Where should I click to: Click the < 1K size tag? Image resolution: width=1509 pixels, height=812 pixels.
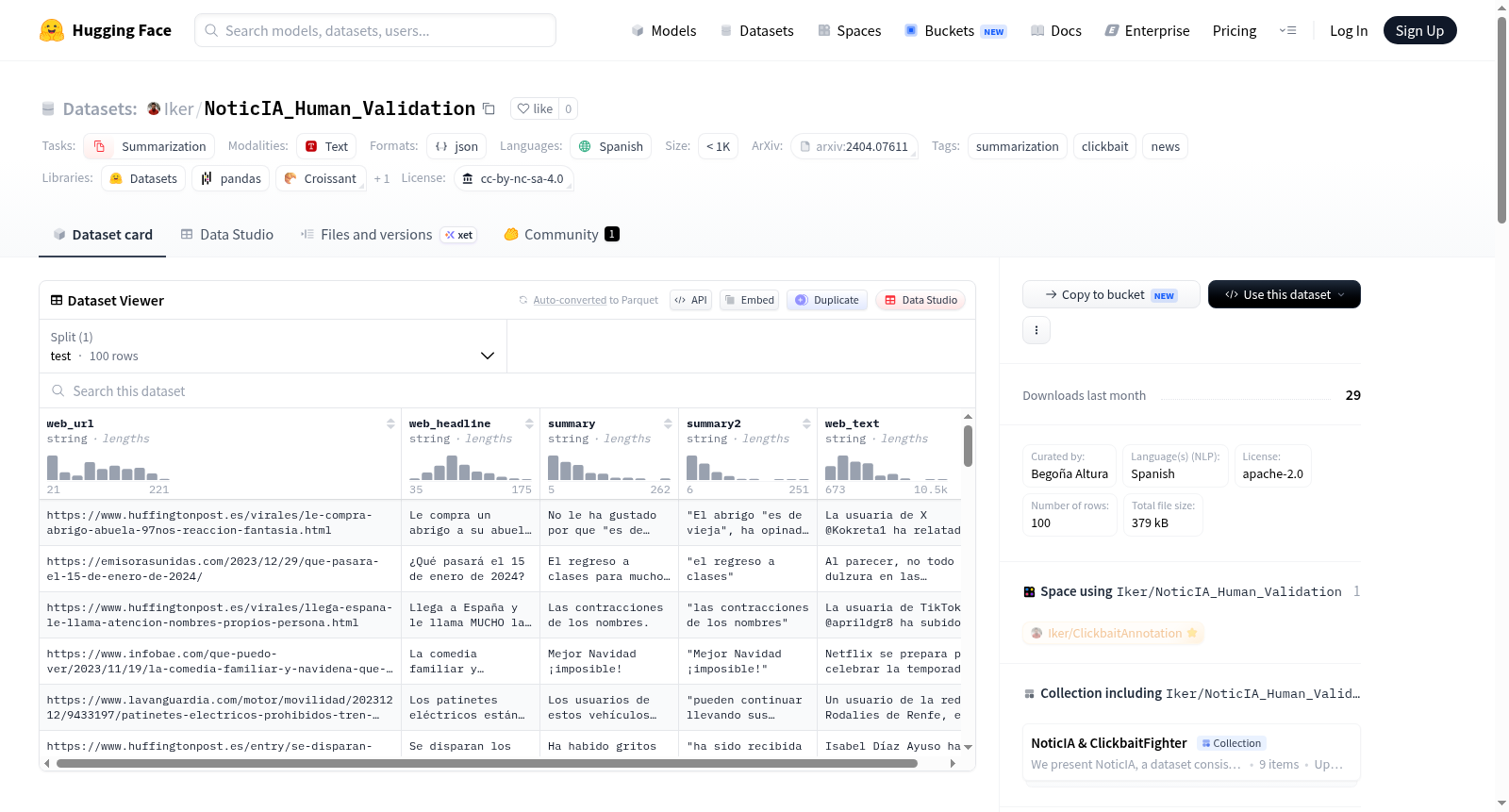point(718,146)
